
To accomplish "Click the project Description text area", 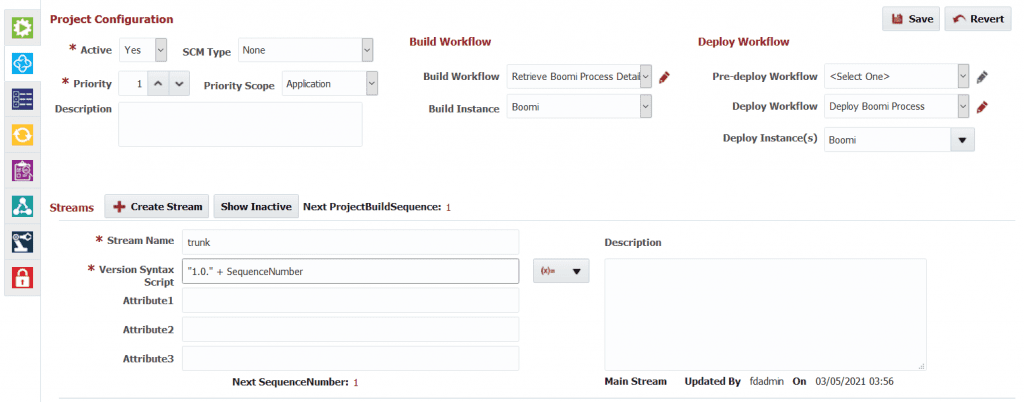I will pos(240,124).
